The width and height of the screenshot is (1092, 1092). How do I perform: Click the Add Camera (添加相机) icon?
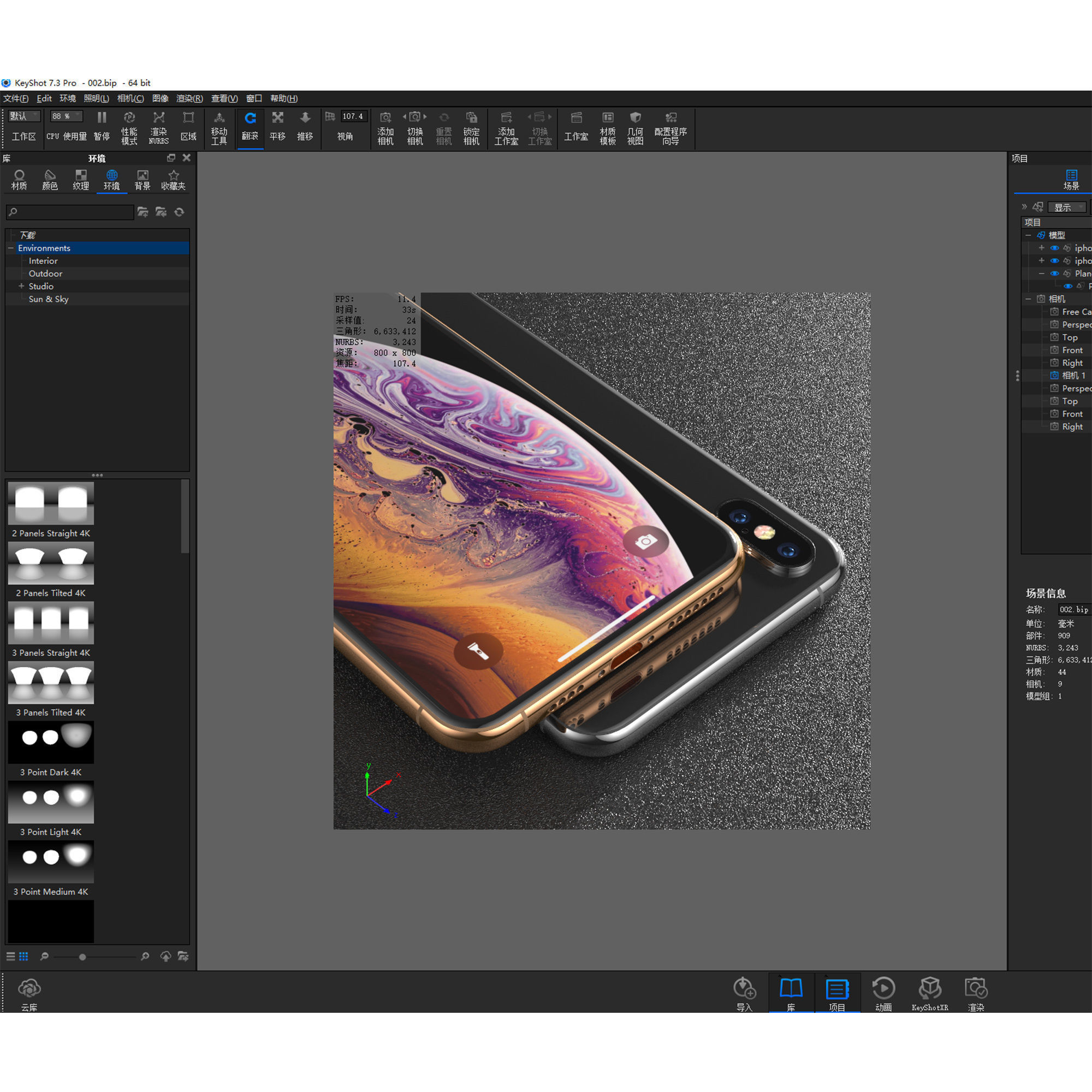click(x=385, y=118)
